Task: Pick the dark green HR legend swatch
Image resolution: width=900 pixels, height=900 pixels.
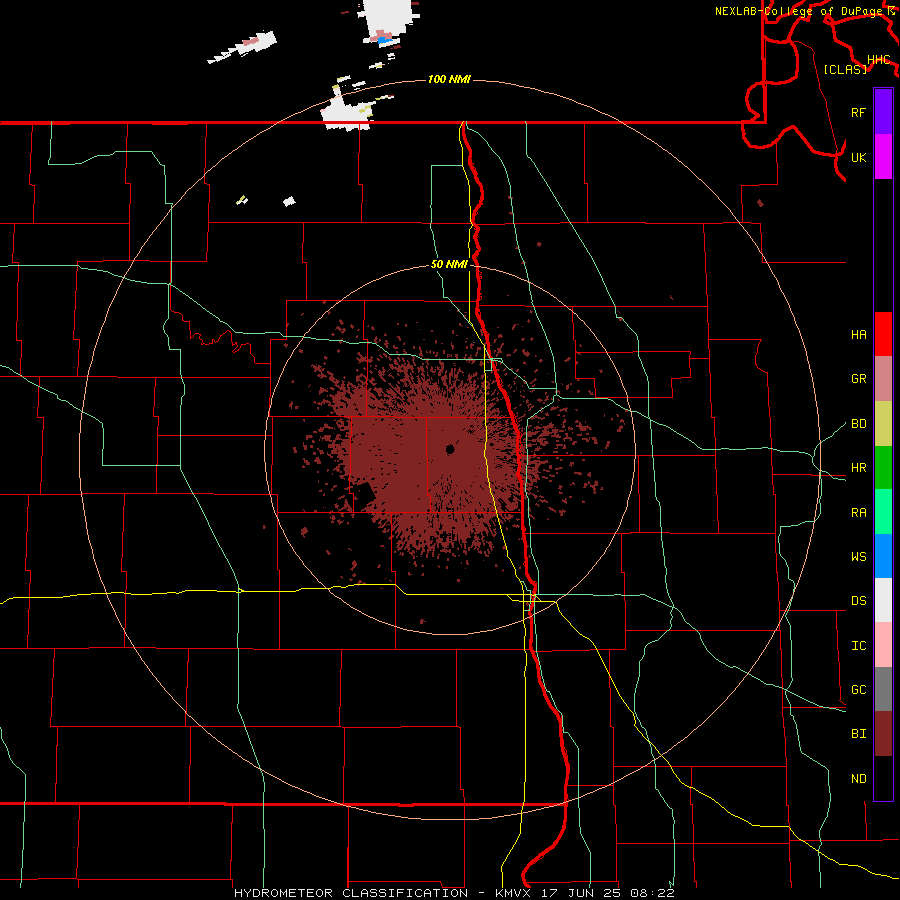Action: tap(883, 467)
